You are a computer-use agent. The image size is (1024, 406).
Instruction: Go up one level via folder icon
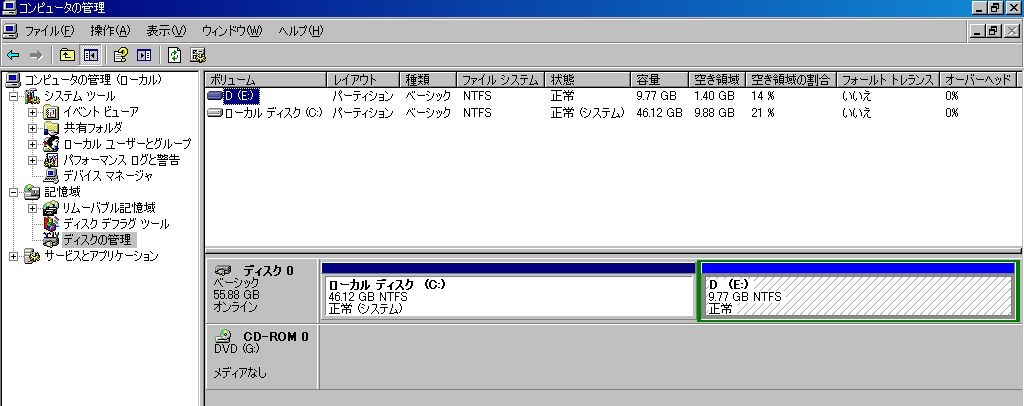[67, 55]
